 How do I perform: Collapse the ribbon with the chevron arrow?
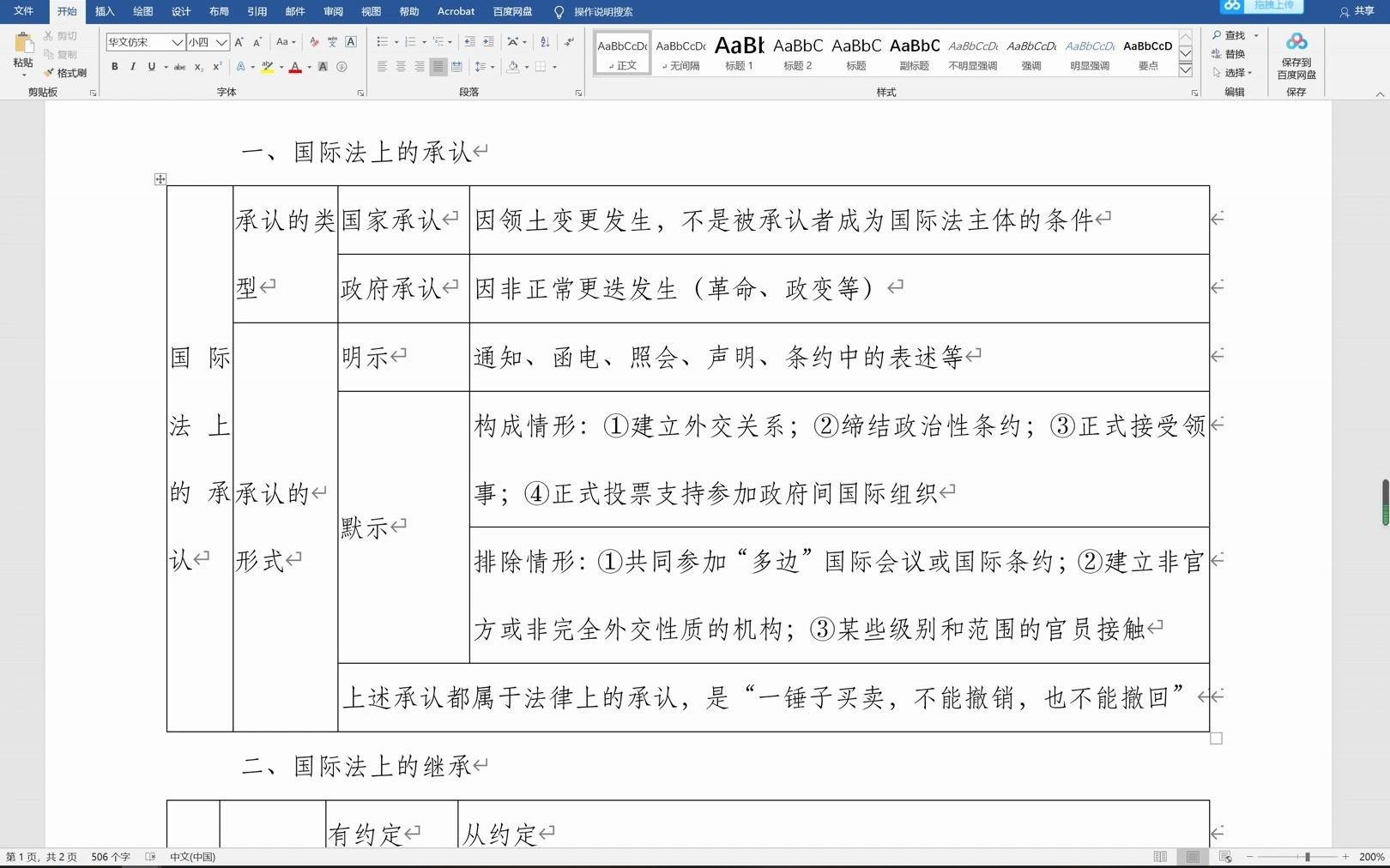coord(1380,93)
